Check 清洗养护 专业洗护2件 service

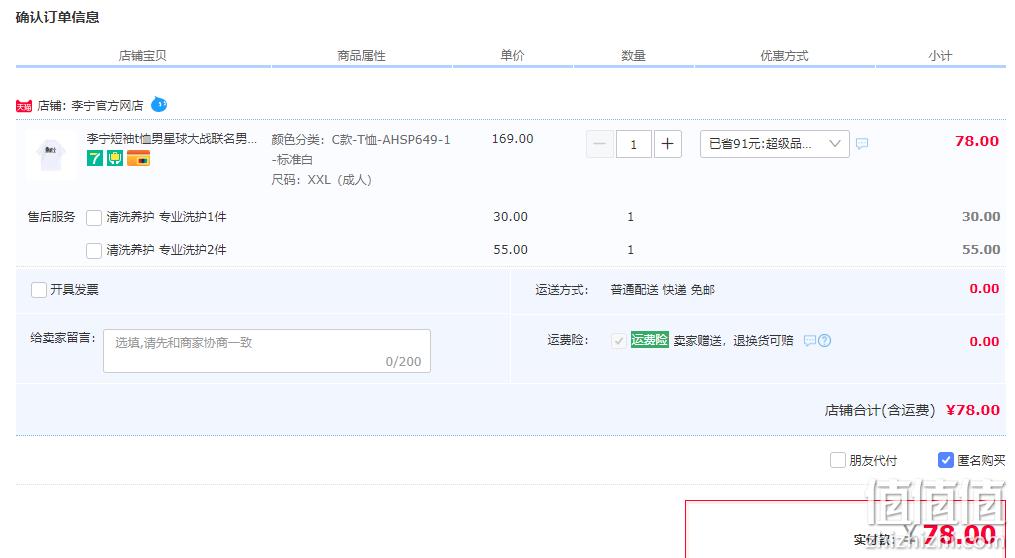[x=94, y=251]
